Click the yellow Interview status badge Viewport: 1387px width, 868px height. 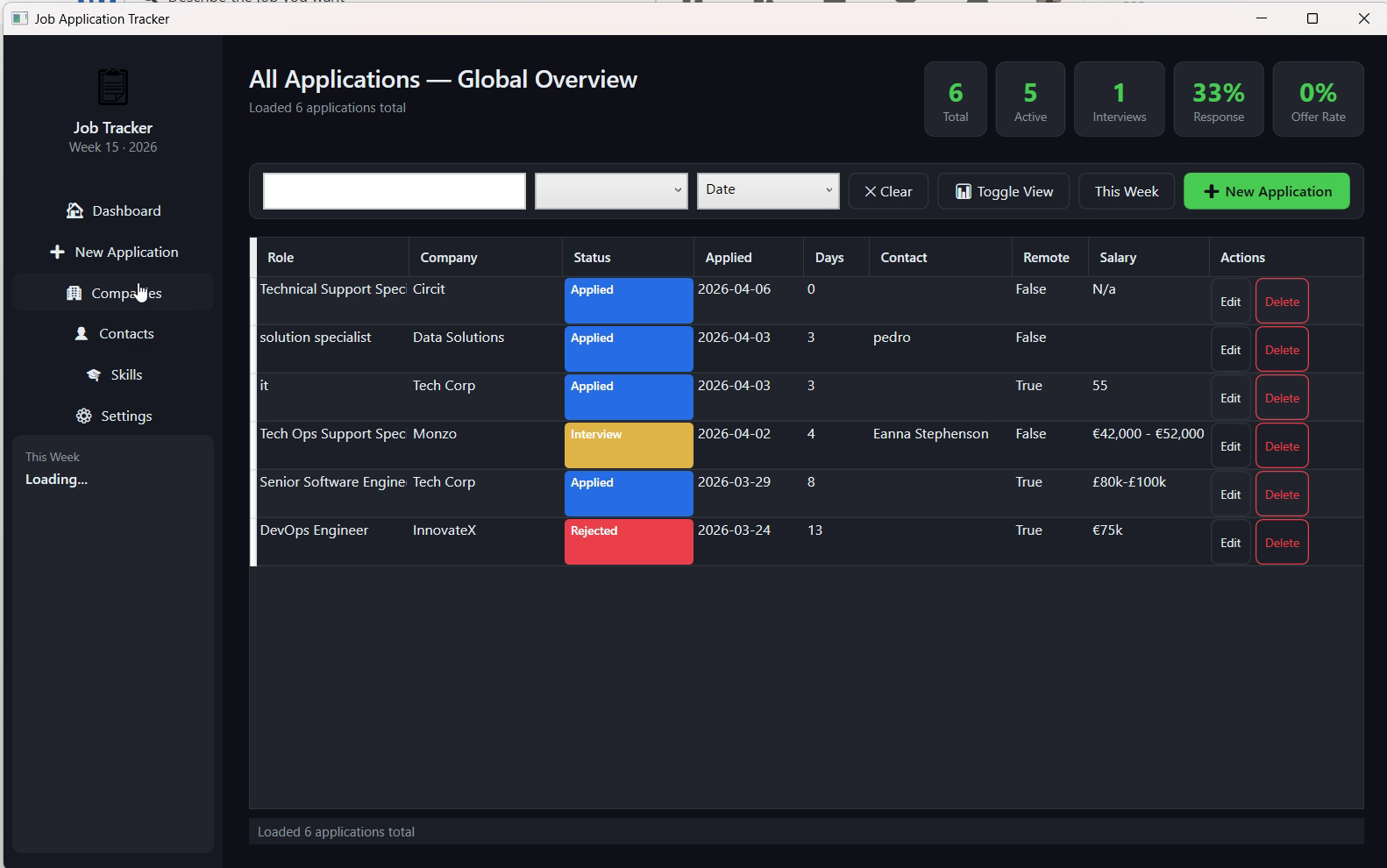(x=629, y=445)
